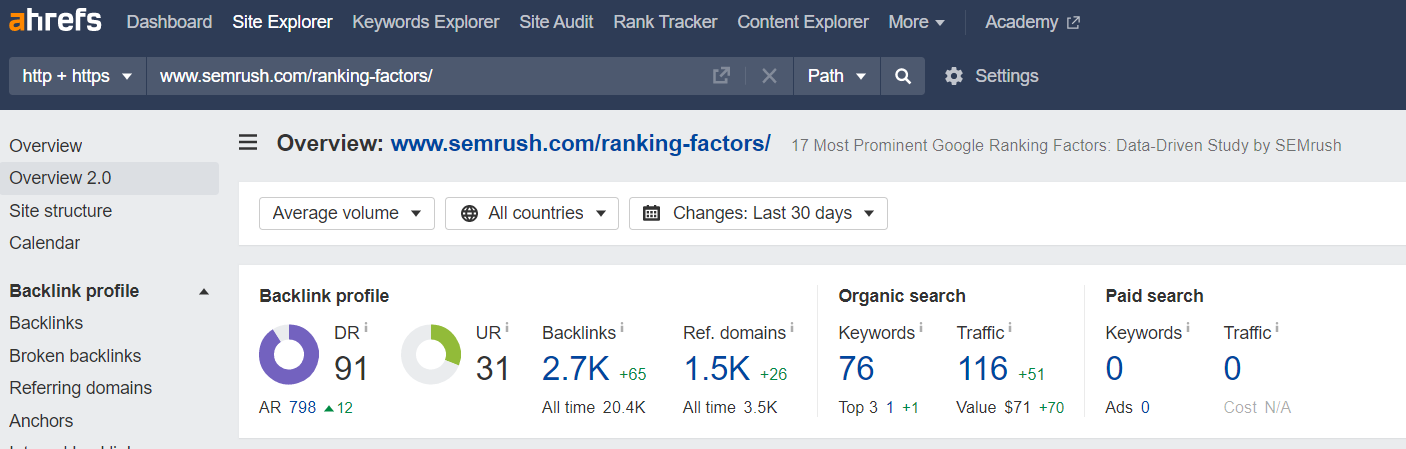Viewport: 1406px width, 449px height.
Task: Click the +51 traffic change
Action: tap(1032, 375)
